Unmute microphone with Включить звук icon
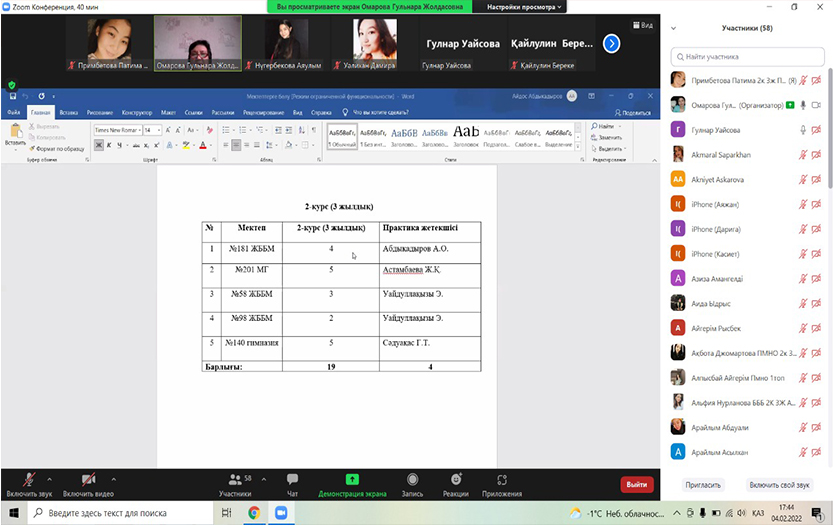The width and height of the screenshot is (833, 525). pos(29,480)
